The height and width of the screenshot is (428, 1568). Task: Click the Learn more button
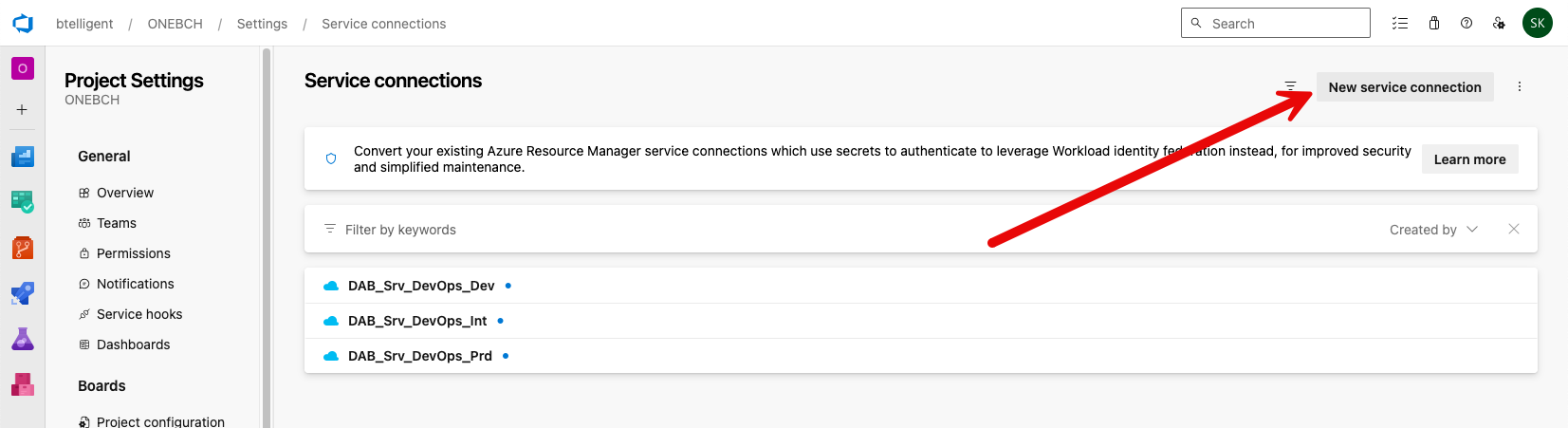click(x=1469, y=159)
